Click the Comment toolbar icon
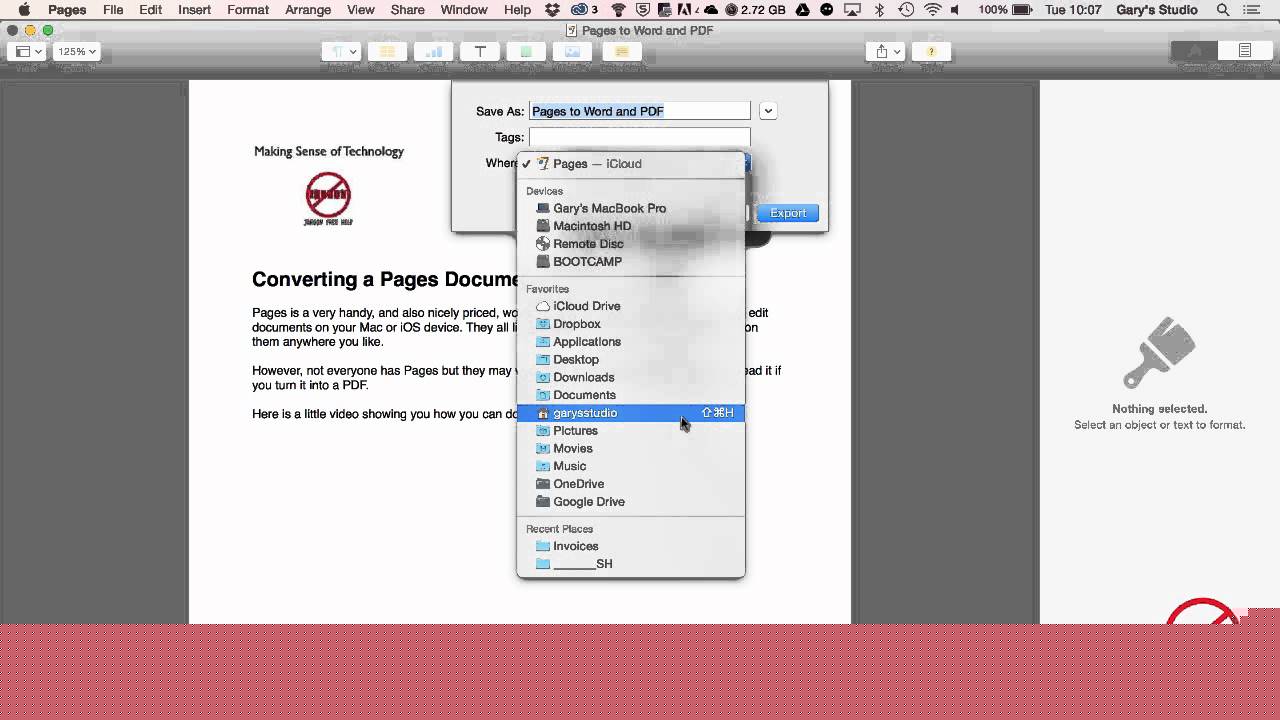The height and width of the screenshot is (720, 1280). tap(621, 51)
